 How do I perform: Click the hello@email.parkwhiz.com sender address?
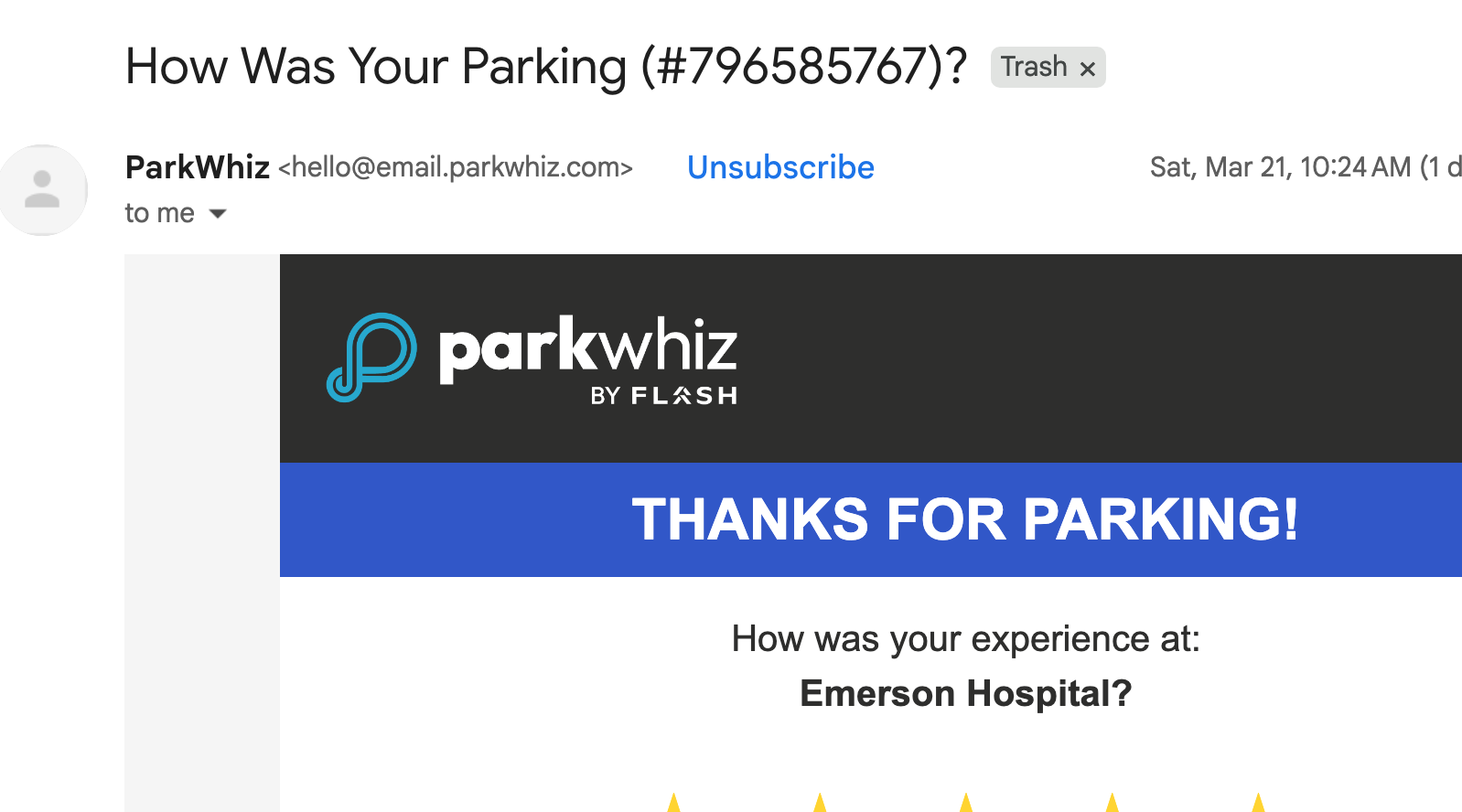click(x=456, y=167)
